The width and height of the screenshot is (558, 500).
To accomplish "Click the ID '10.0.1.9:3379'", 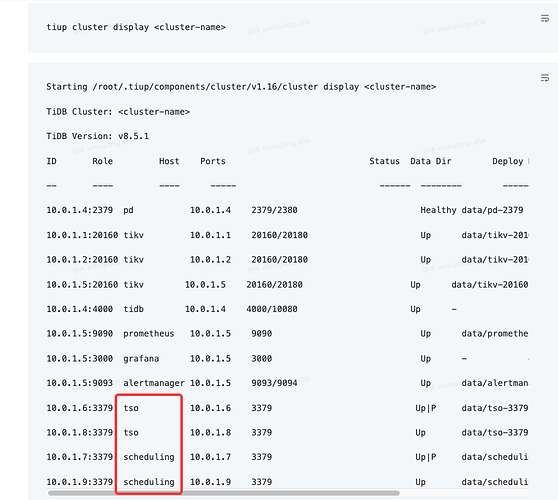I will click(x=80, y=482).
